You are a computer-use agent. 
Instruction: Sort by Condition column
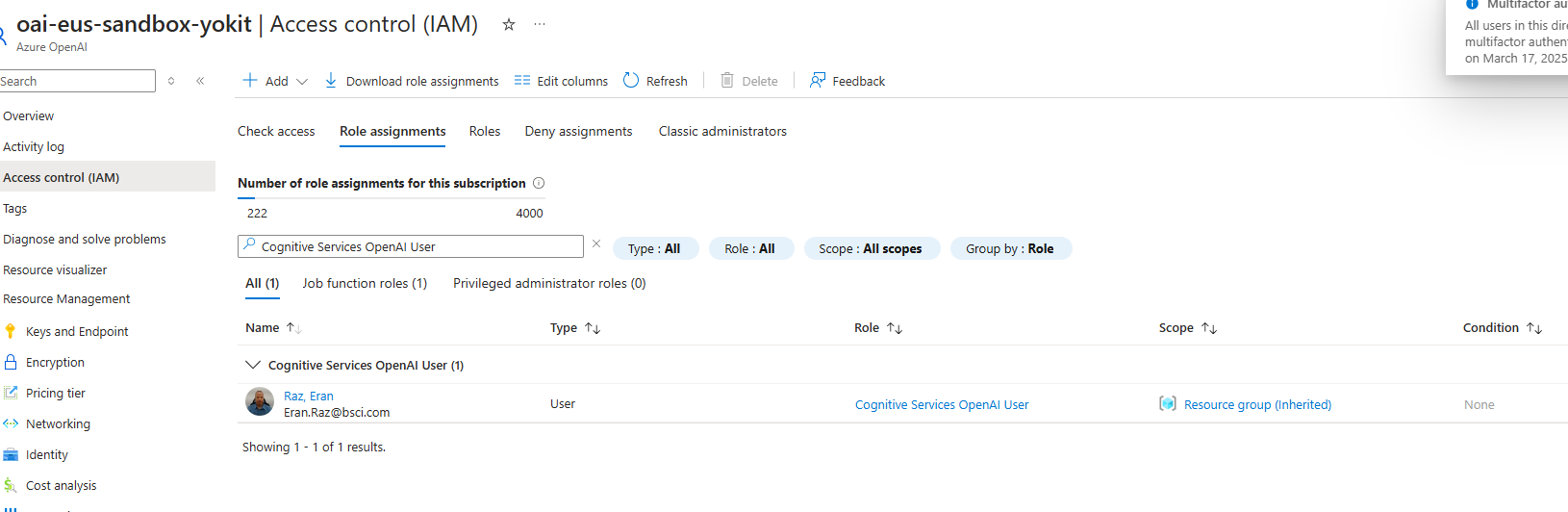point(1503,328)
